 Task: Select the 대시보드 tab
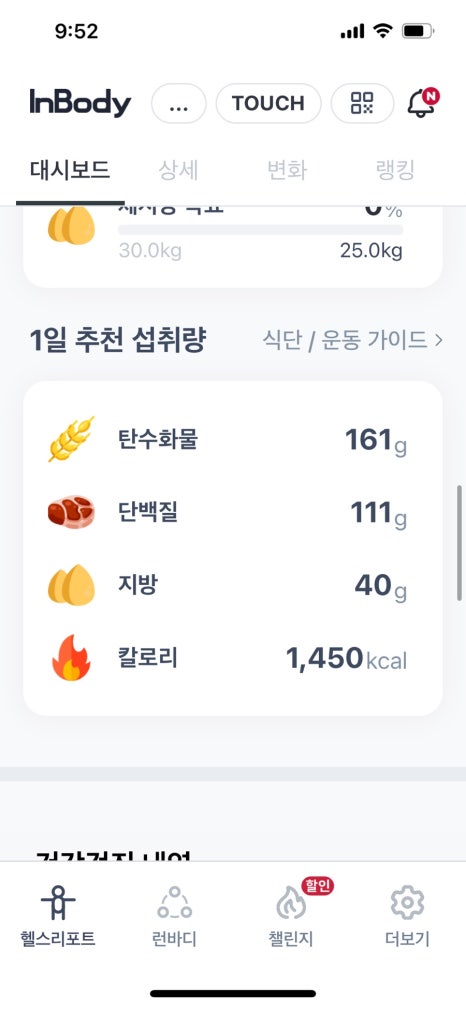tap(70, 171)
